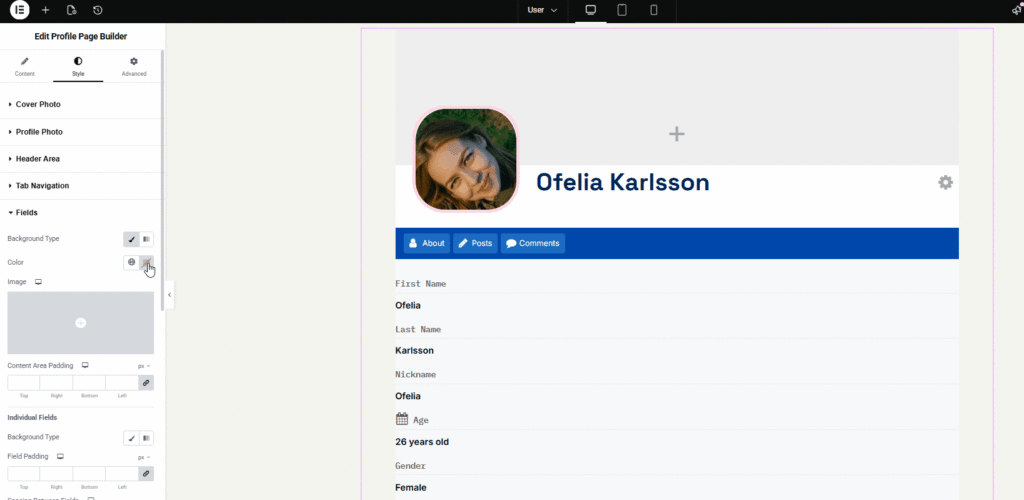Click the plus icon on the cover photo area

677,134
